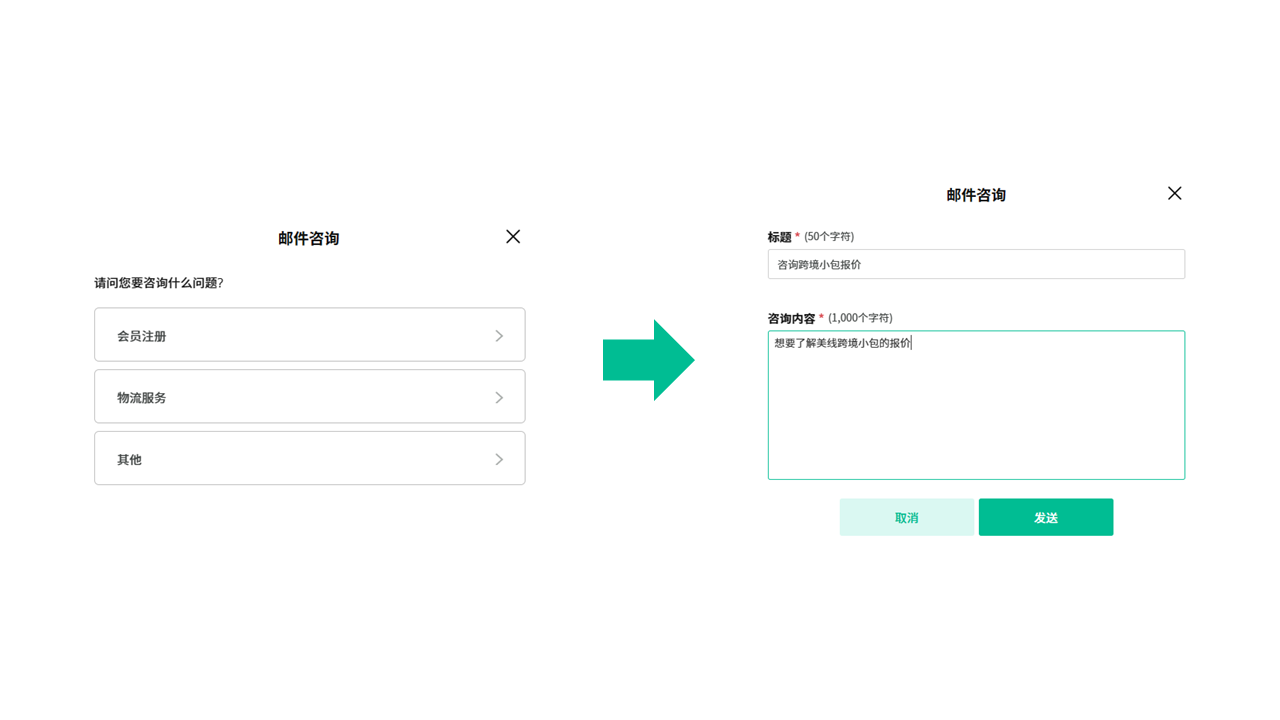Expand the 其他 option via its chevron
The height and width of the screenshot is (720, 1280).
pos(499,458)
